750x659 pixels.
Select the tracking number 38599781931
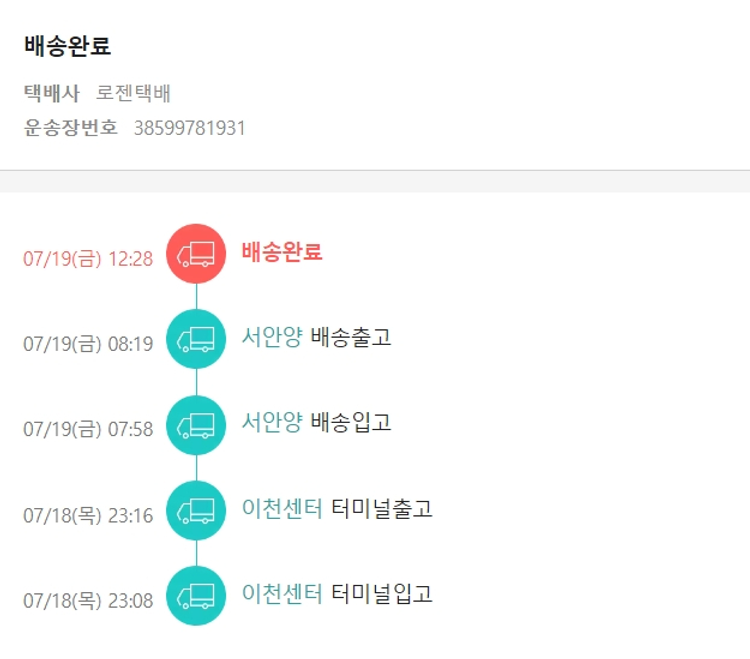(189, 128)
